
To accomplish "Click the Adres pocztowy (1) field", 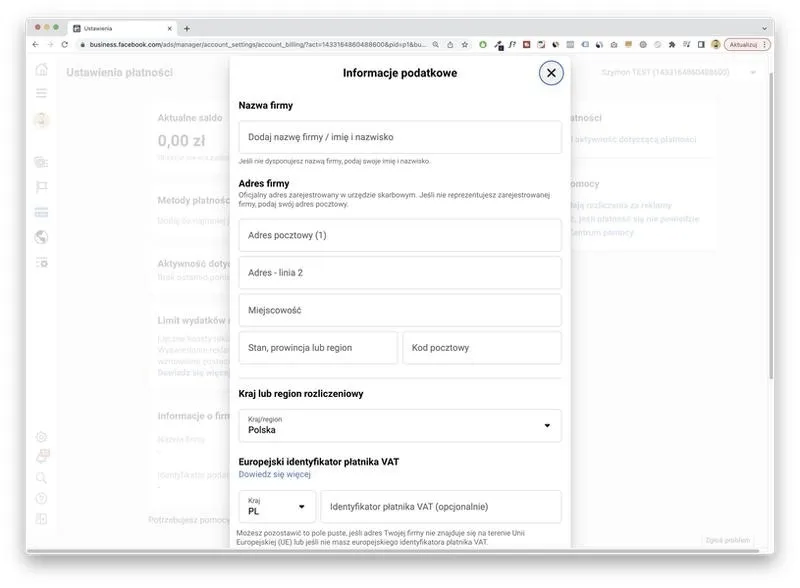I will point(399,235).
